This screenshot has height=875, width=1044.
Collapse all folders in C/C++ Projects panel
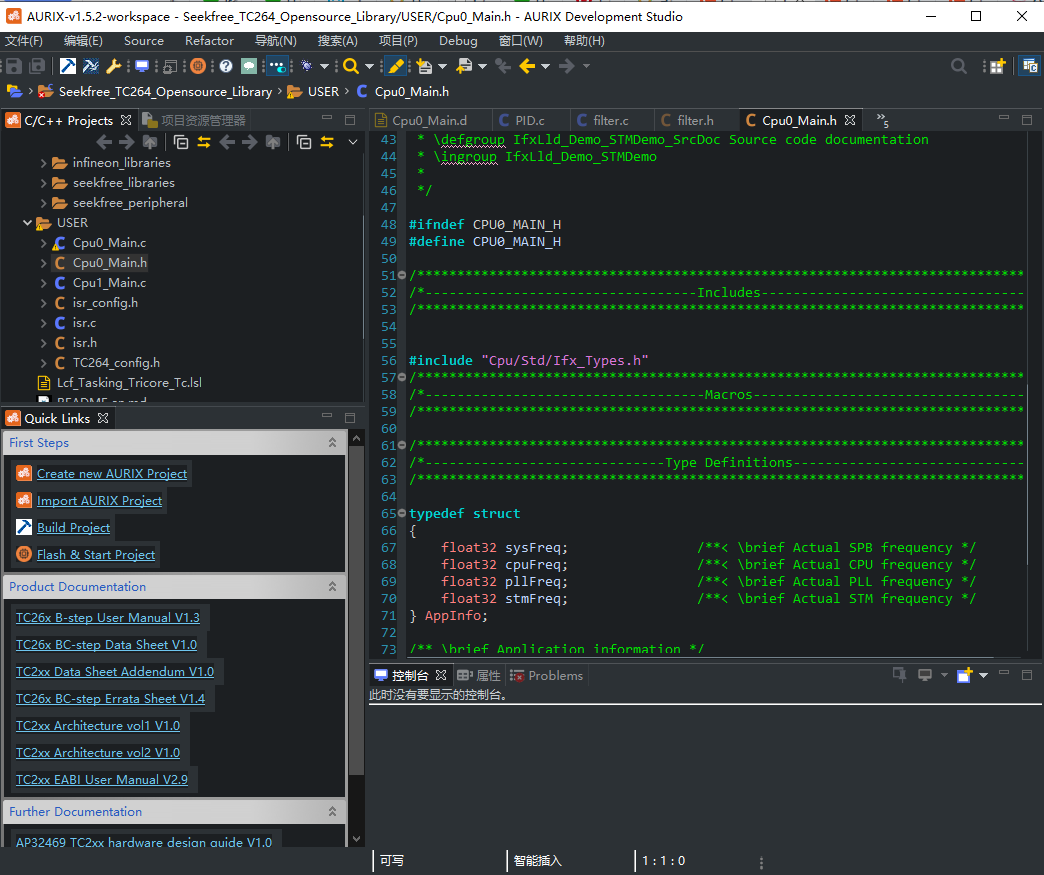[x=181, y=142]
